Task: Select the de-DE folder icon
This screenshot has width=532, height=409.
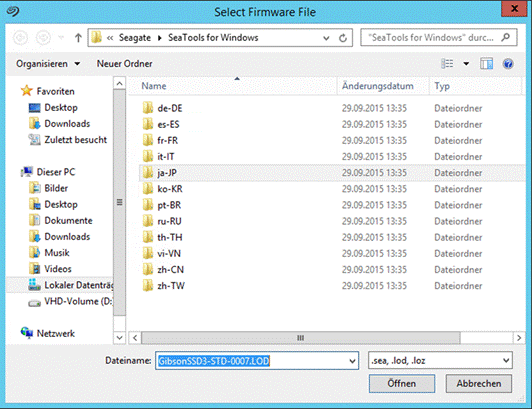Action: pyautogui.click(x=148, y=108)
